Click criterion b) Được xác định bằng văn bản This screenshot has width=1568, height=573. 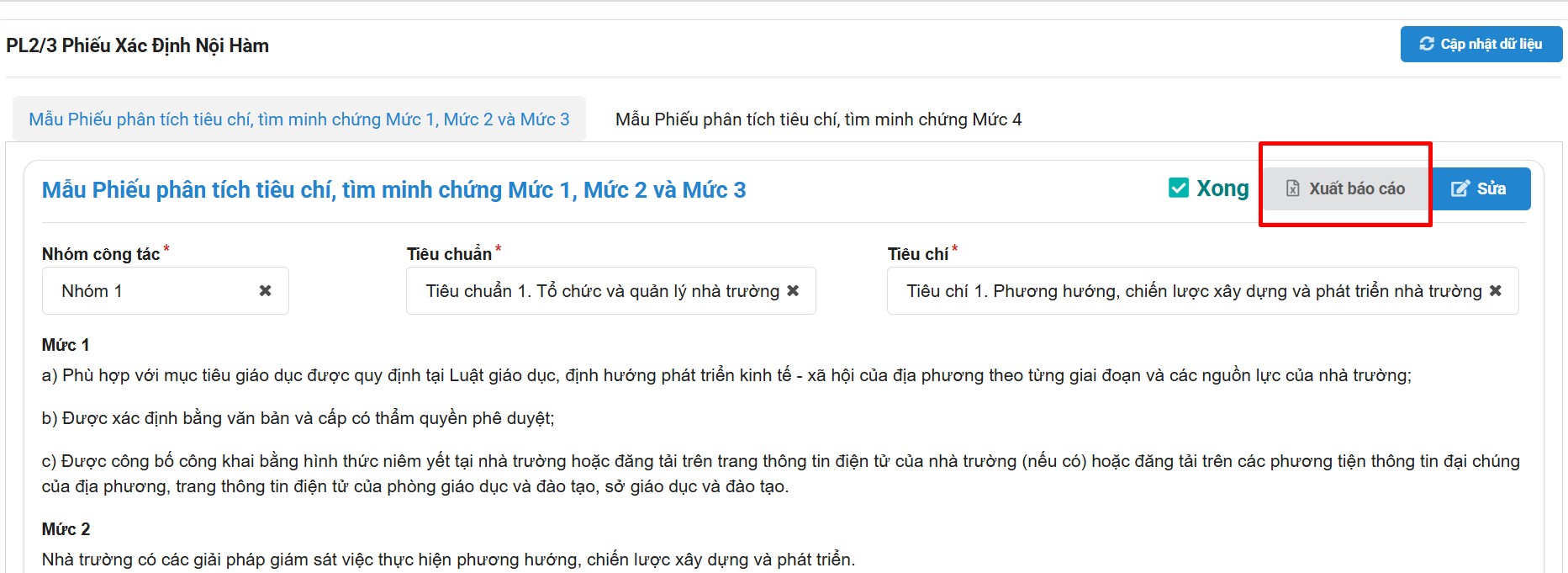(x=298, y=418)
